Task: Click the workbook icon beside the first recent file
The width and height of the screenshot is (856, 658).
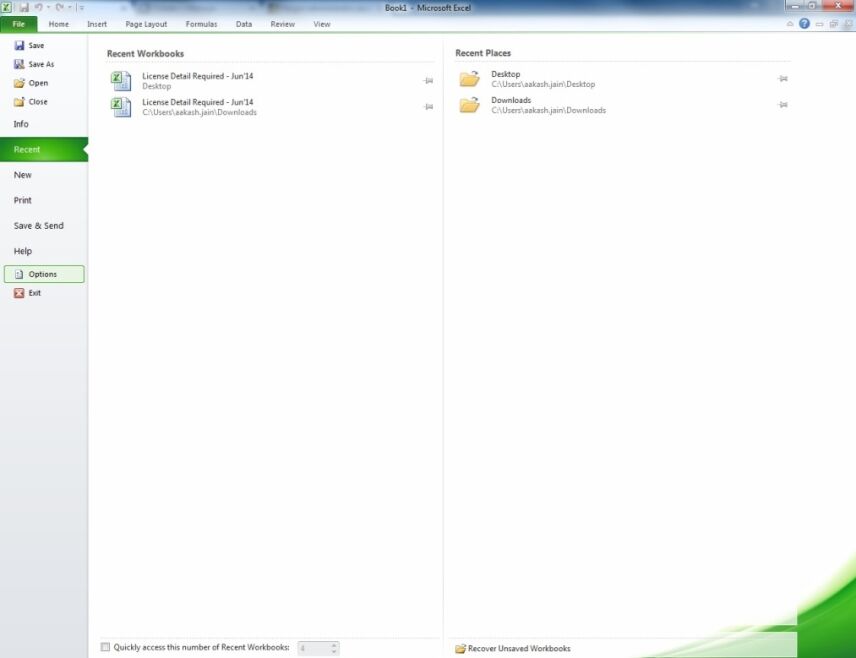Action: point(121,80)
